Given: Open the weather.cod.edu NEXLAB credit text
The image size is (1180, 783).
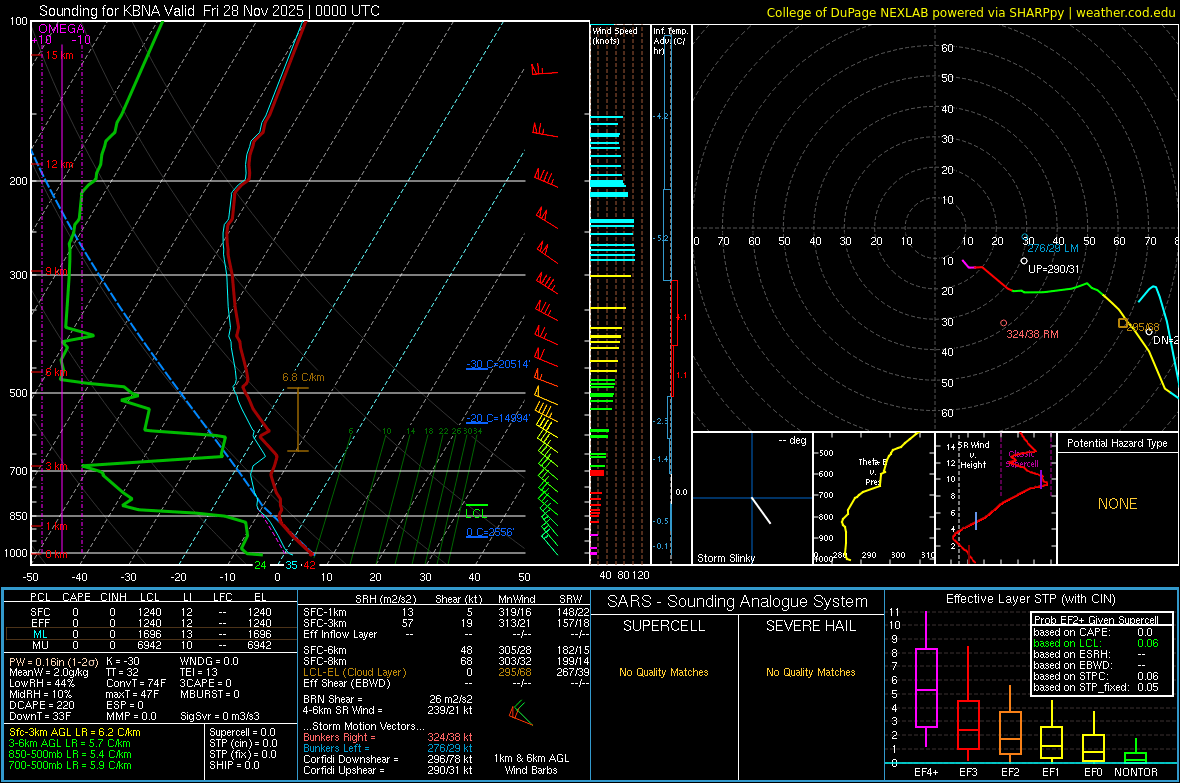Looking at the screenshot, I should 970,12.
